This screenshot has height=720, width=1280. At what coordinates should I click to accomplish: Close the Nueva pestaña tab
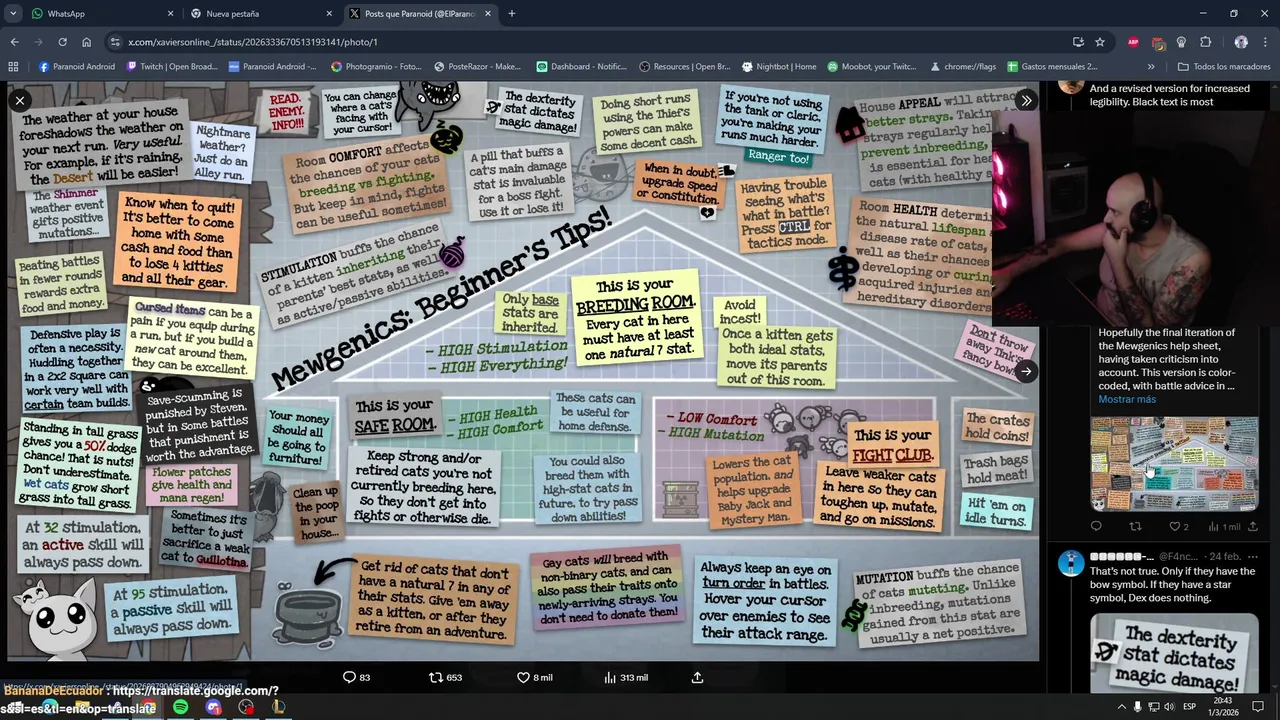pyautogui.click(x=329, y=14)
